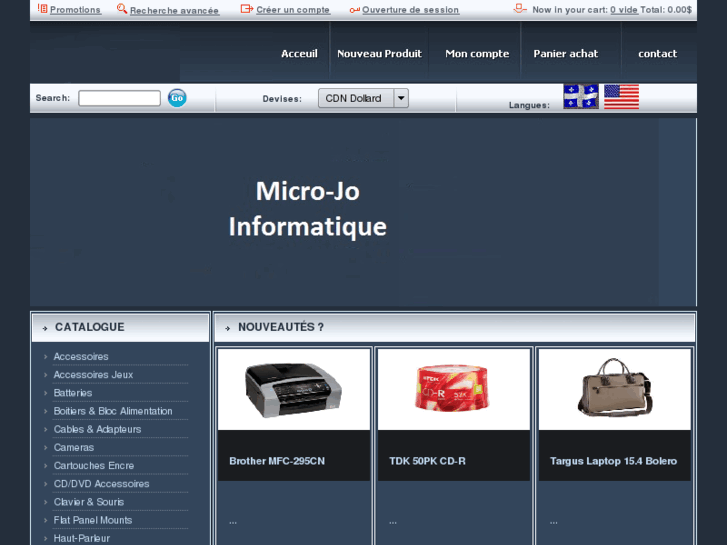
Task: Switch language with the Quebec flag
Action: coord(580,97)
